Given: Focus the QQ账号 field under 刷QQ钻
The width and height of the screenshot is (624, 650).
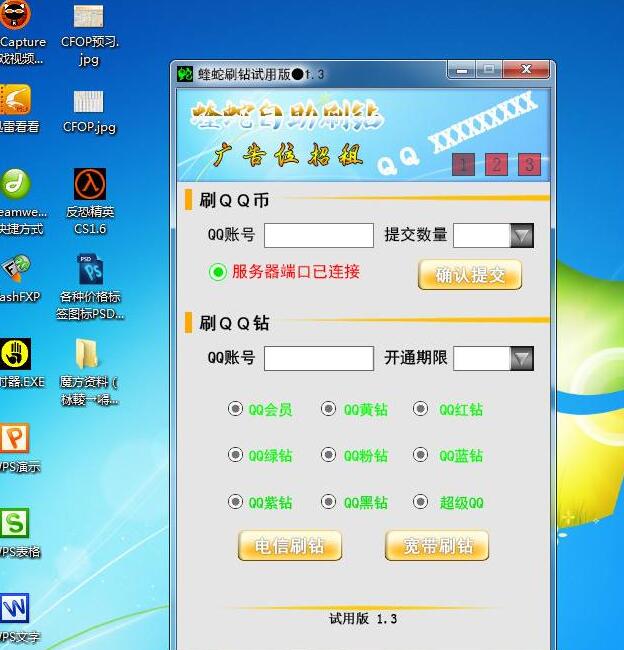Looking at the screenshot, I should point(319,358).
